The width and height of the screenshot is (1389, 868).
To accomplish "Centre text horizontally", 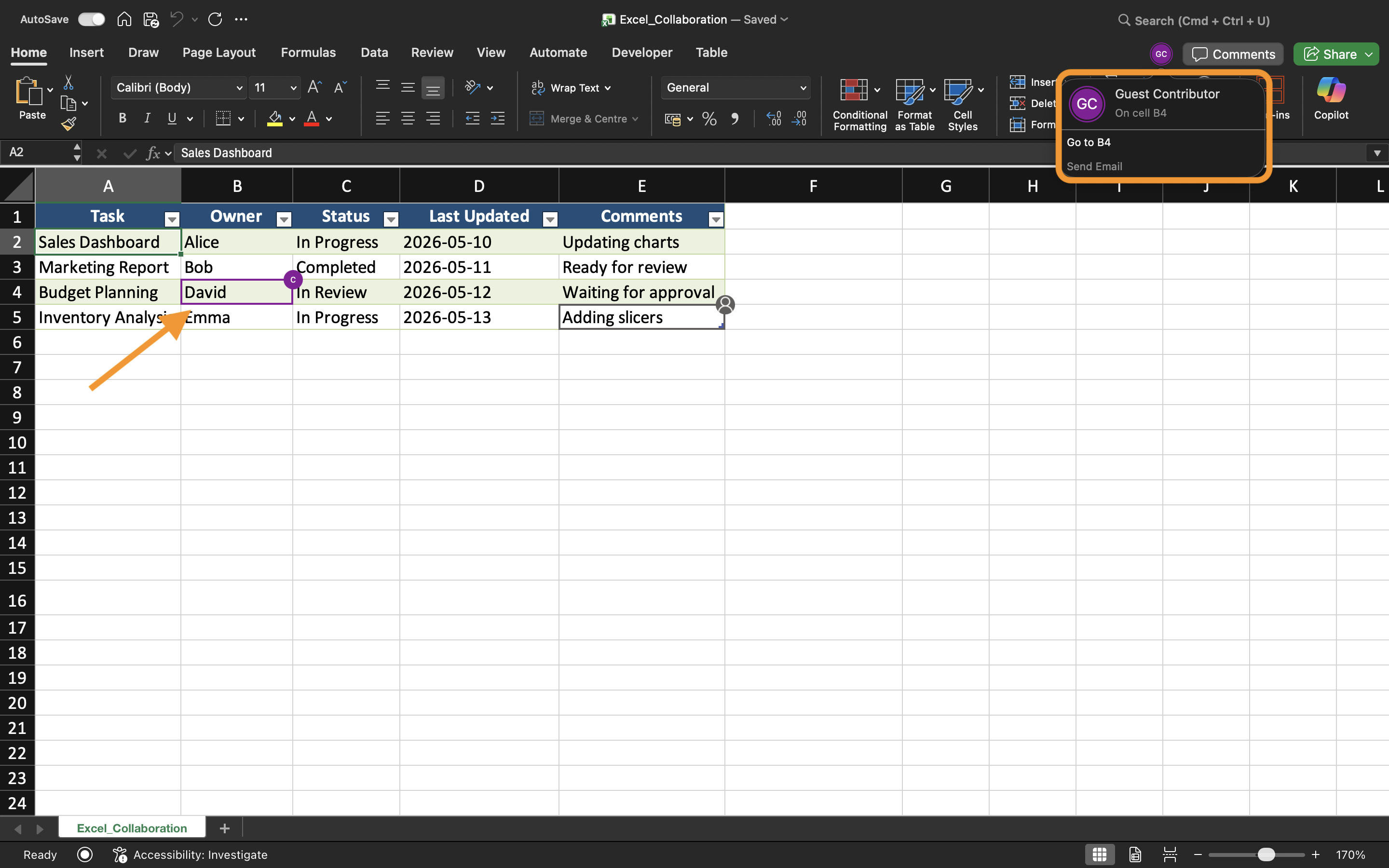I will pyautogui.click(x=408, y=118).
